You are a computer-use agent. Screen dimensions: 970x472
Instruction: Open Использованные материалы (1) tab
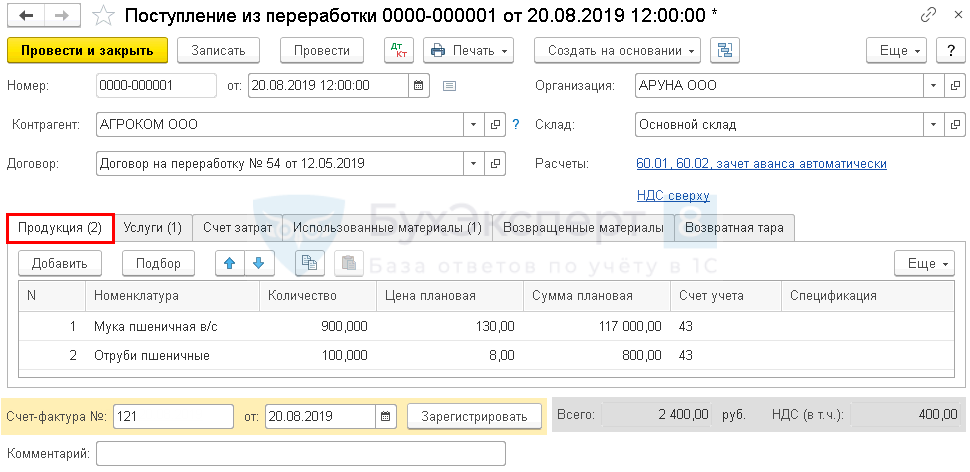coord(387,228)
